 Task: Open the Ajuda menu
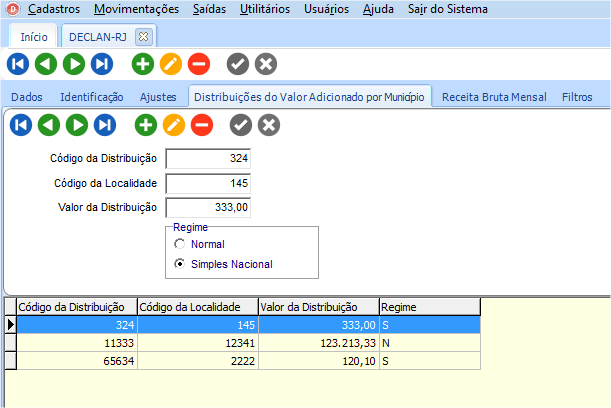point(378,9)
